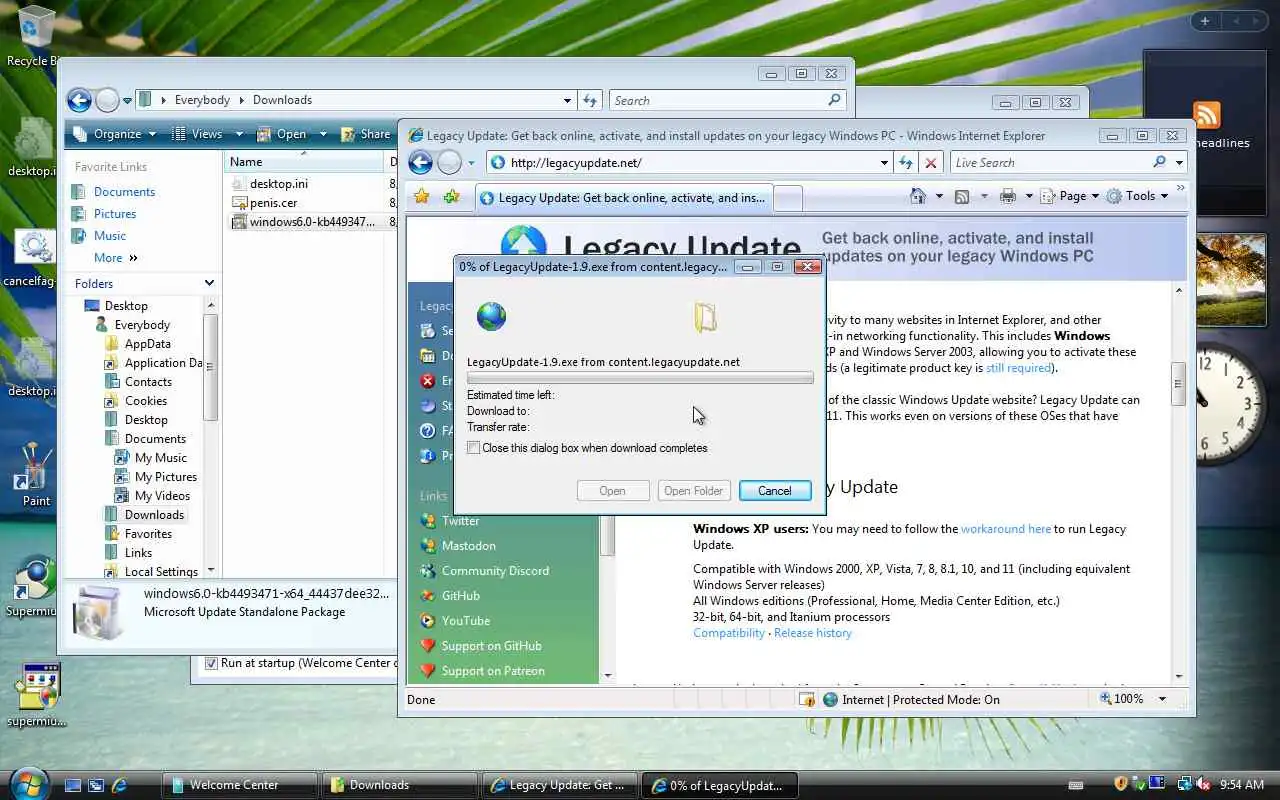Open the Print dropdown arrow in IE
Image resolution: width=1280 pixels, height=800 pixels.
point(1027,196)
